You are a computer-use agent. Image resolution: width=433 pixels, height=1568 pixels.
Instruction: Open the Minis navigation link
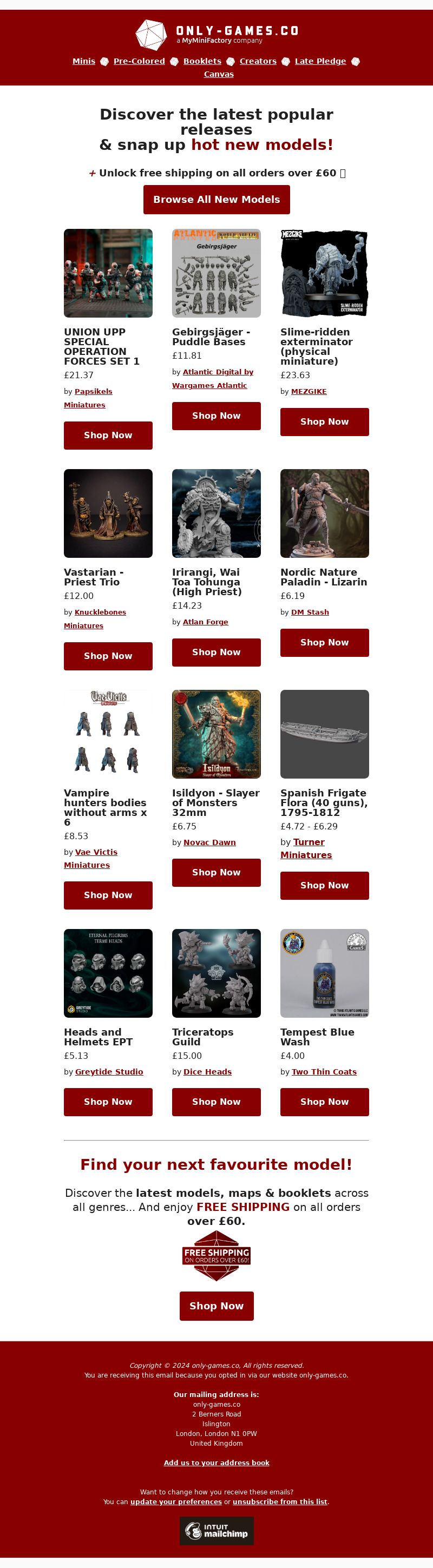[83, 61]
